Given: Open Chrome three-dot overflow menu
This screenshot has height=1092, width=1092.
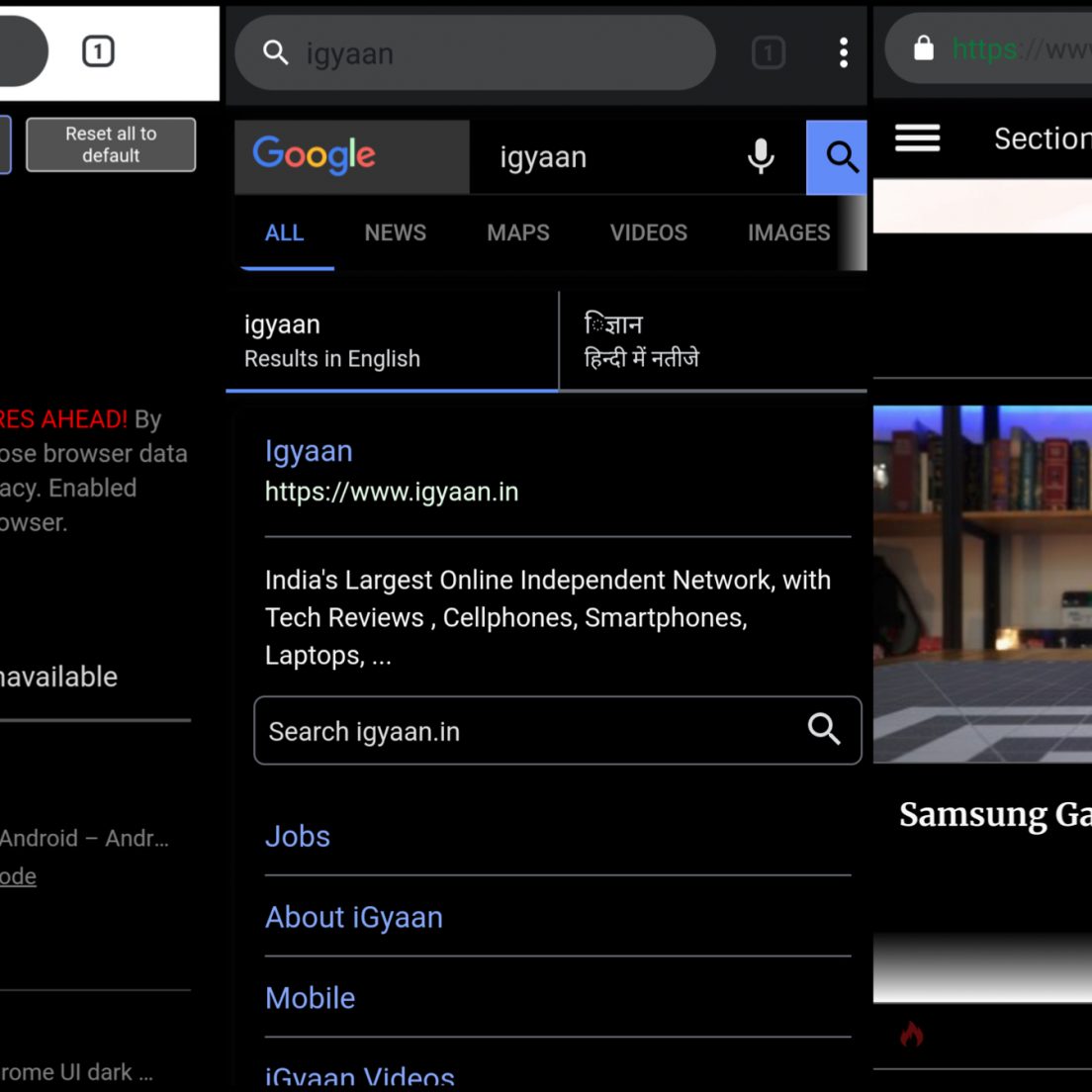Looking at the screenshot, I should [843, 52].
